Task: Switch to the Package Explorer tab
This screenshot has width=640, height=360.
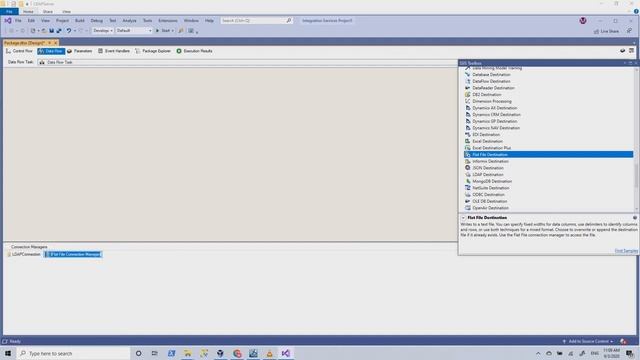Action: click(x=153, y=51)
